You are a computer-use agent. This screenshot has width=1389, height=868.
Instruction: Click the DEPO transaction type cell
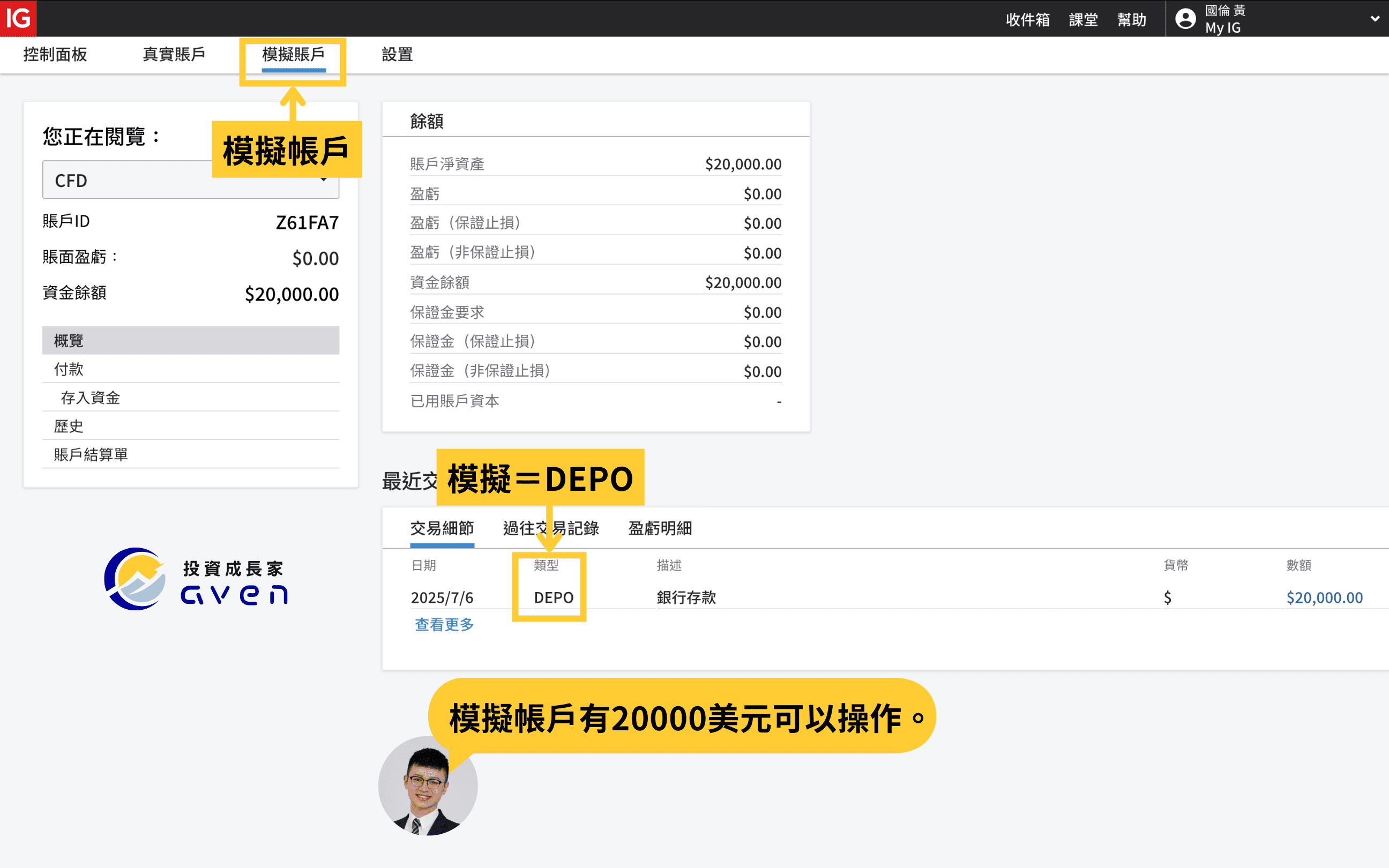pyautogui.click(x=554, y=597)
